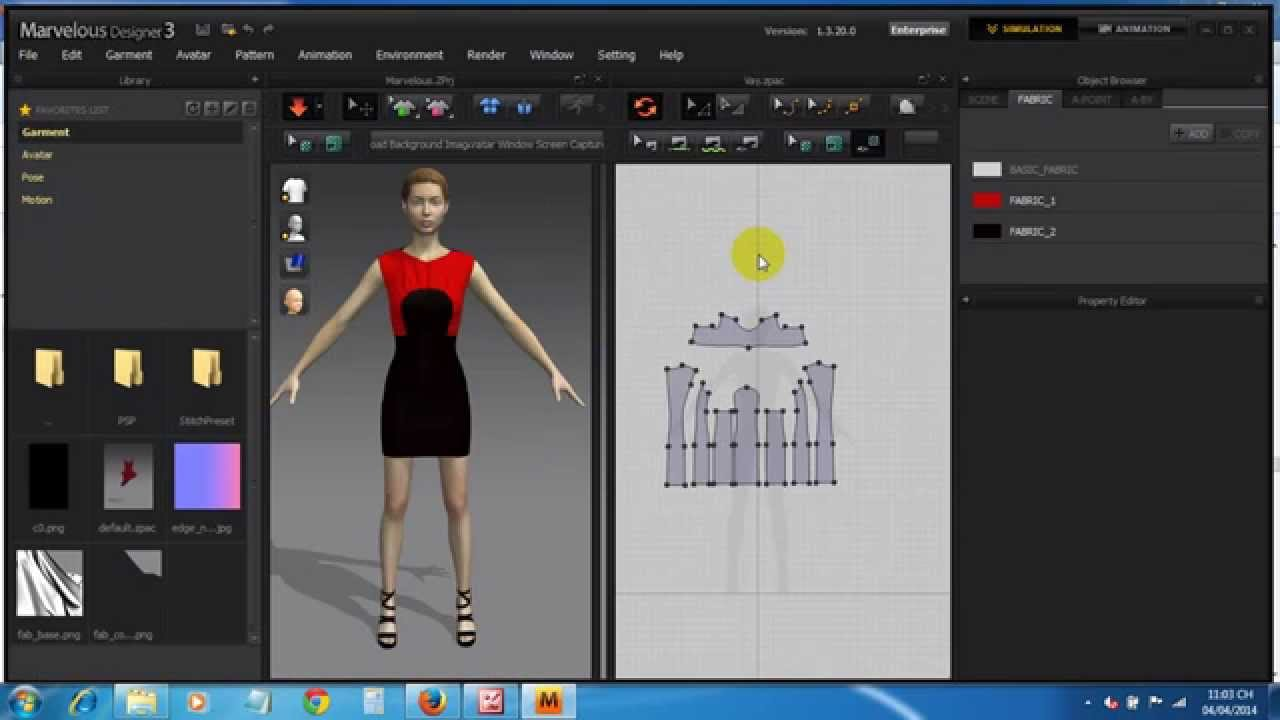Click the red FABRIC_1 color swatch
Viewport: 1280px width, 720px height.
987,200
